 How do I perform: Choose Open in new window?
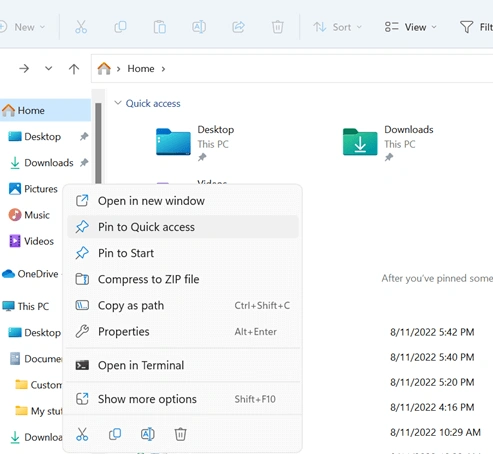(183, 201)
